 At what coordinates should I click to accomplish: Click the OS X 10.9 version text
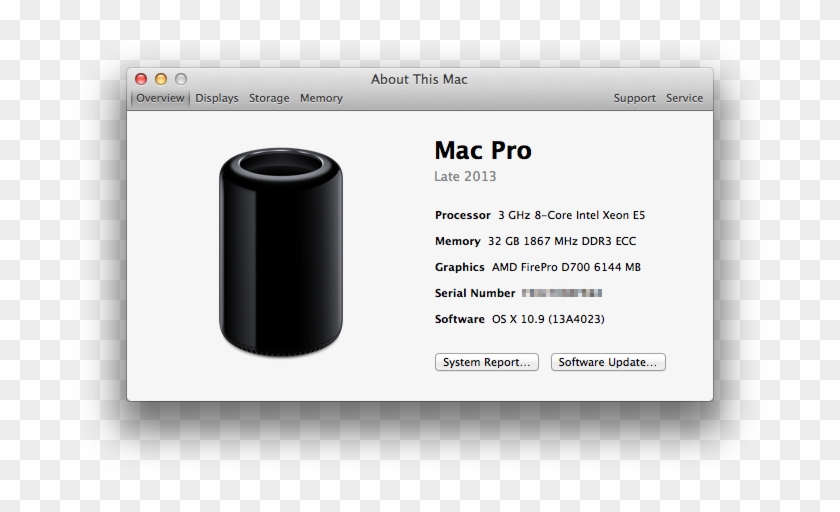click(547, 319)
